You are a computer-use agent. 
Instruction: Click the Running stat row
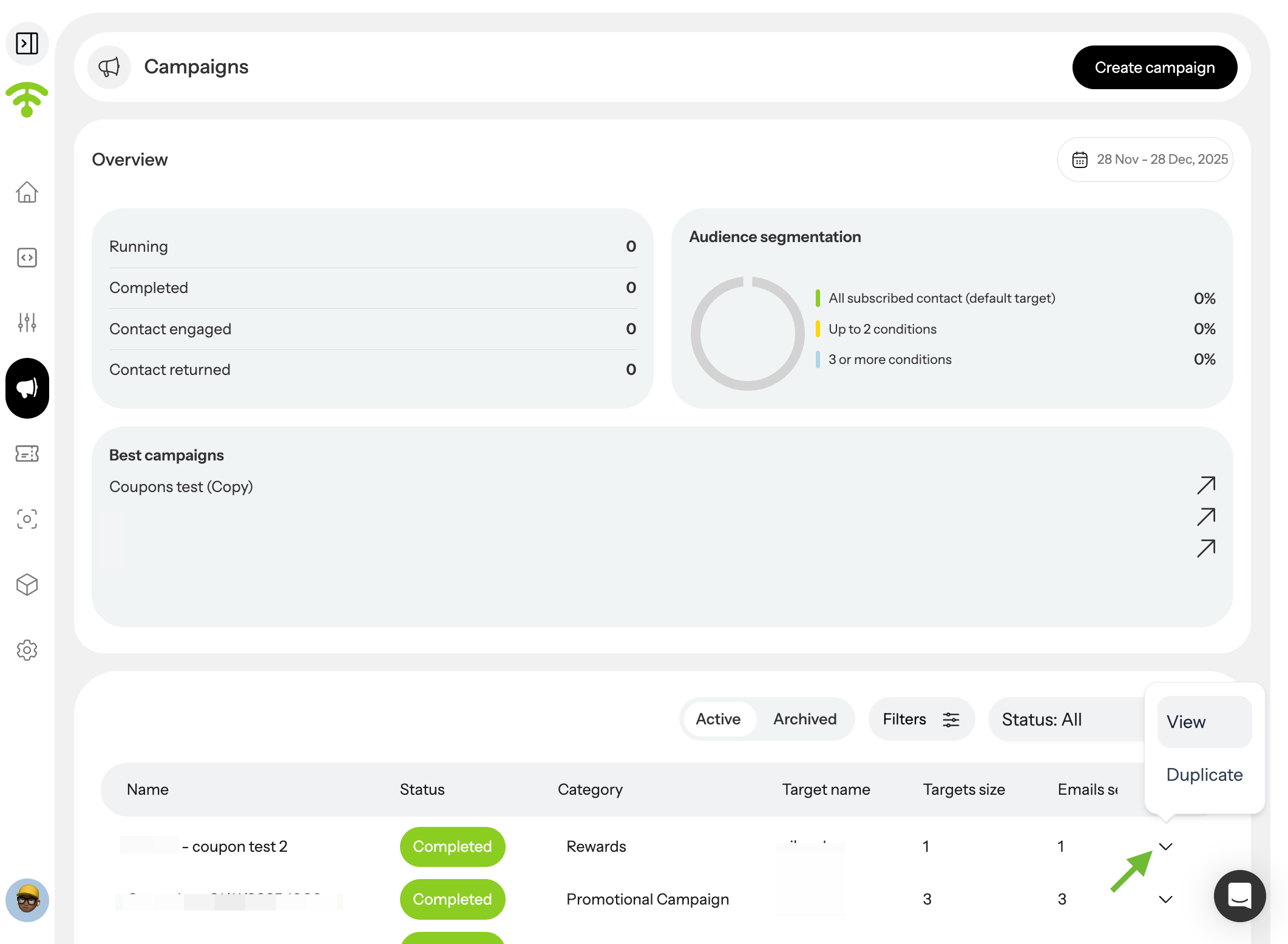(373, 246)
